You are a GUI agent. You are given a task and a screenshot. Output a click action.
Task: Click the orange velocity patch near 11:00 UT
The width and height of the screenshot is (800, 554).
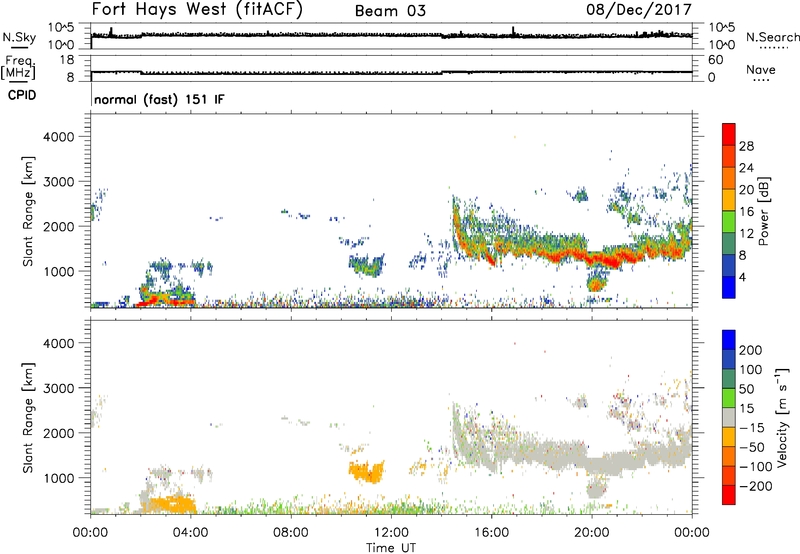click(366, 472)
